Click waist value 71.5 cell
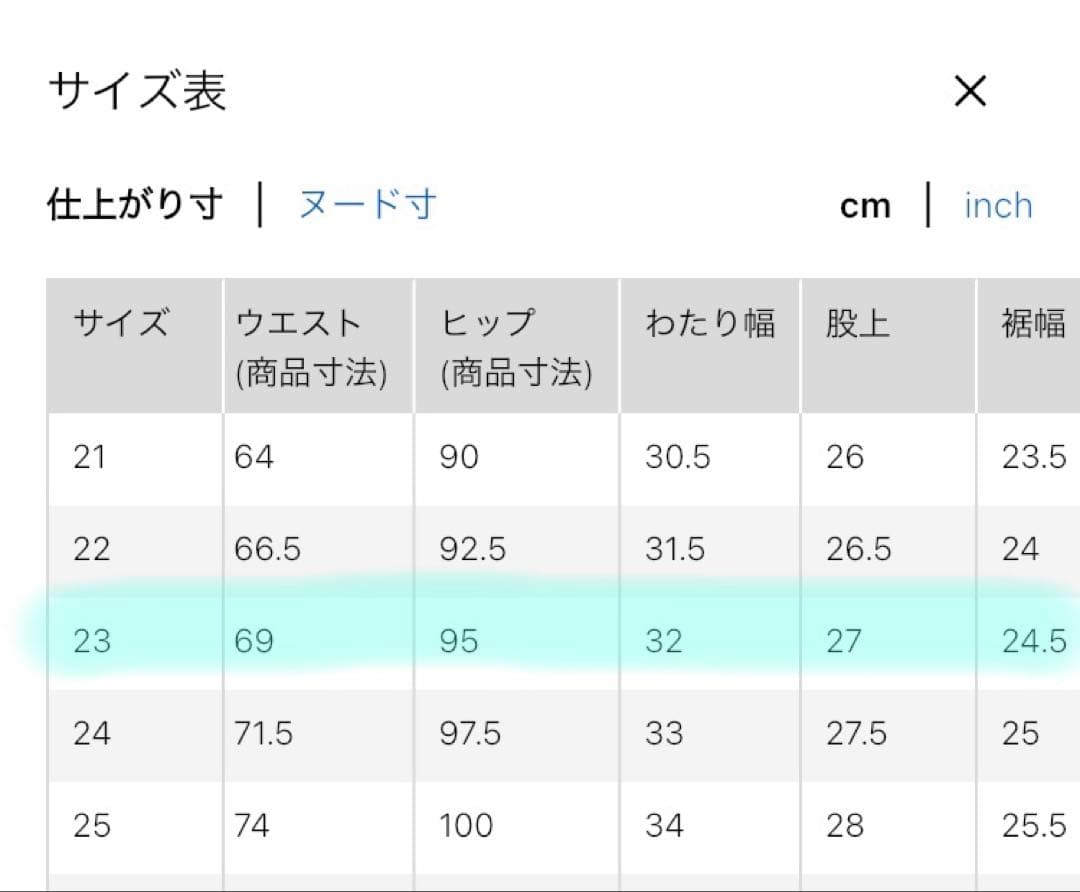Viewport: 1080px width, 892px height. click(x=319, y=734)
